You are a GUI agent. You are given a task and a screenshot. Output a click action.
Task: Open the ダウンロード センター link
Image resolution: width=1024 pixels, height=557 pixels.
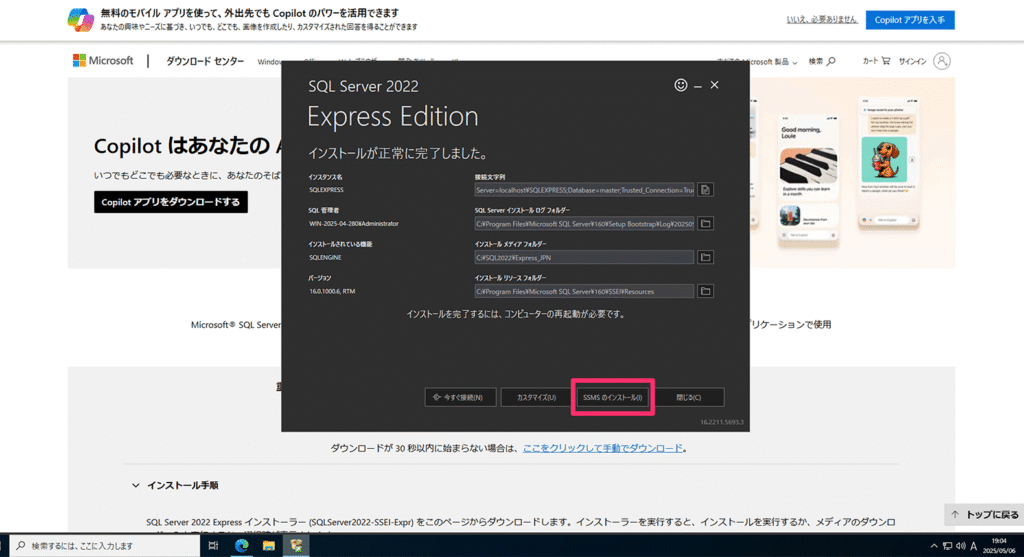[204, 61]
